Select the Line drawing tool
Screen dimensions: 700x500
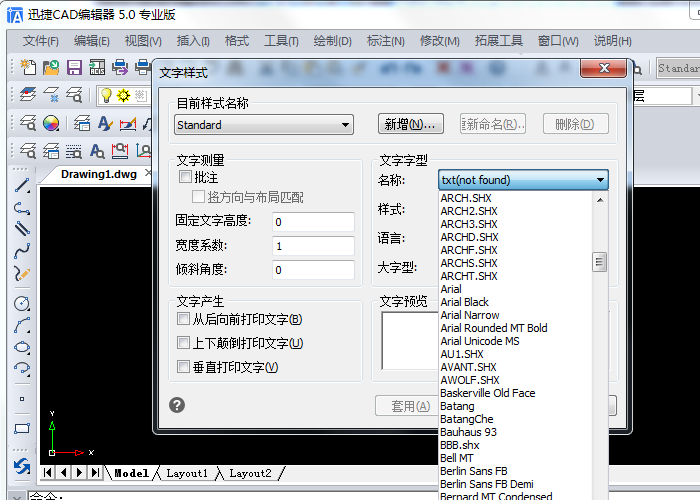[22, 186]
